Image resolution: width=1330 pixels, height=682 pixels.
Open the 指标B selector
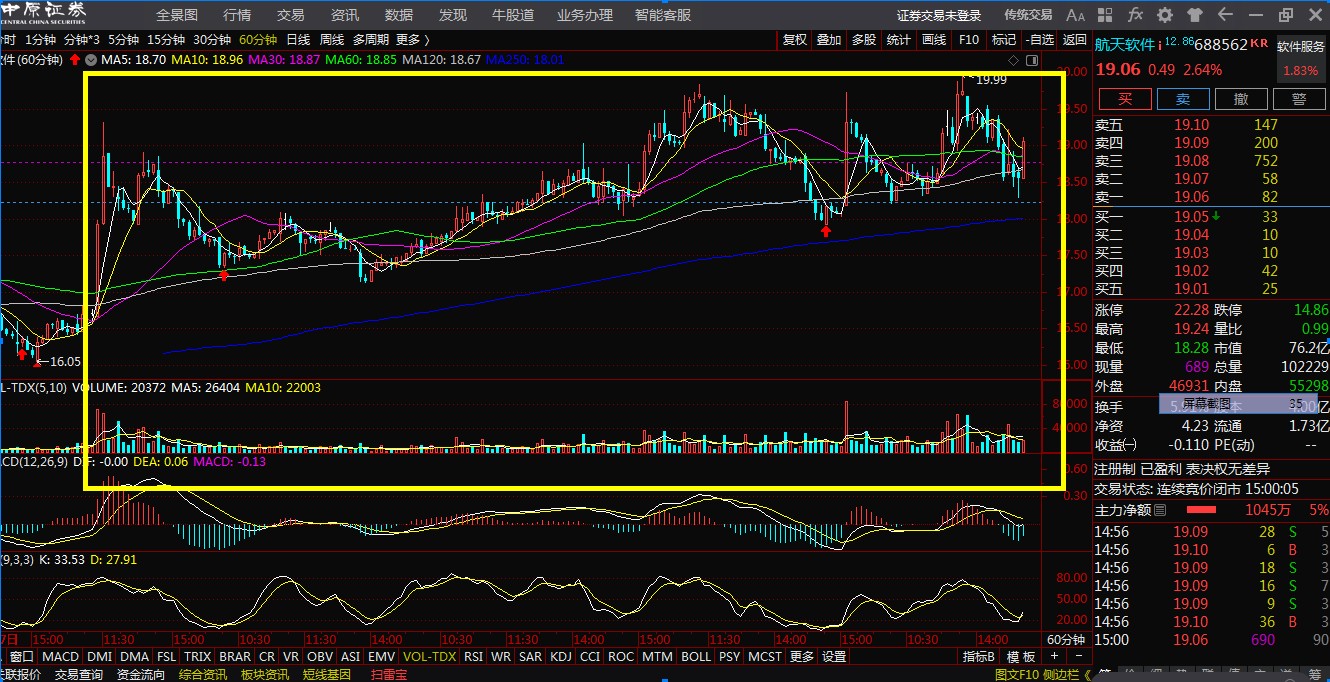coord(979,657)
